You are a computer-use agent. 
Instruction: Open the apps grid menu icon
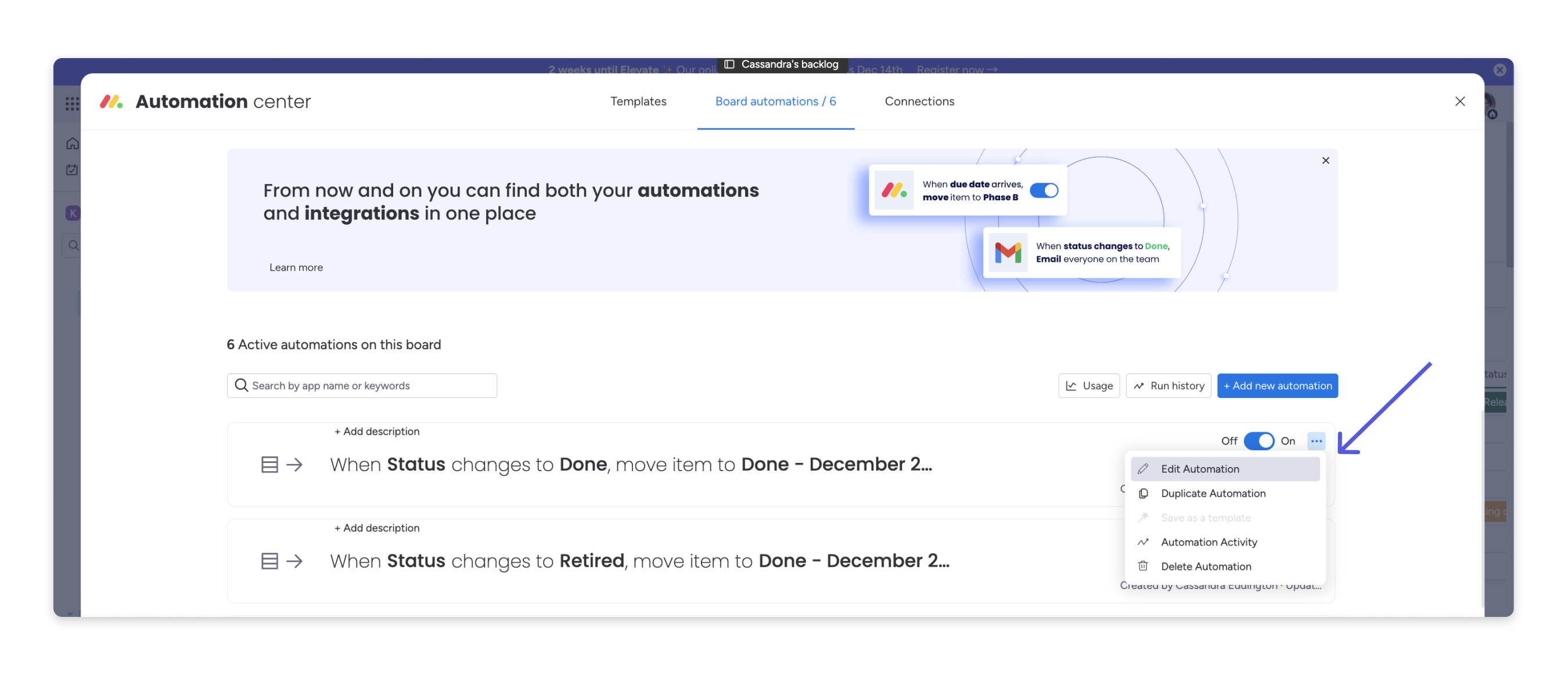(x=72, y=103)
